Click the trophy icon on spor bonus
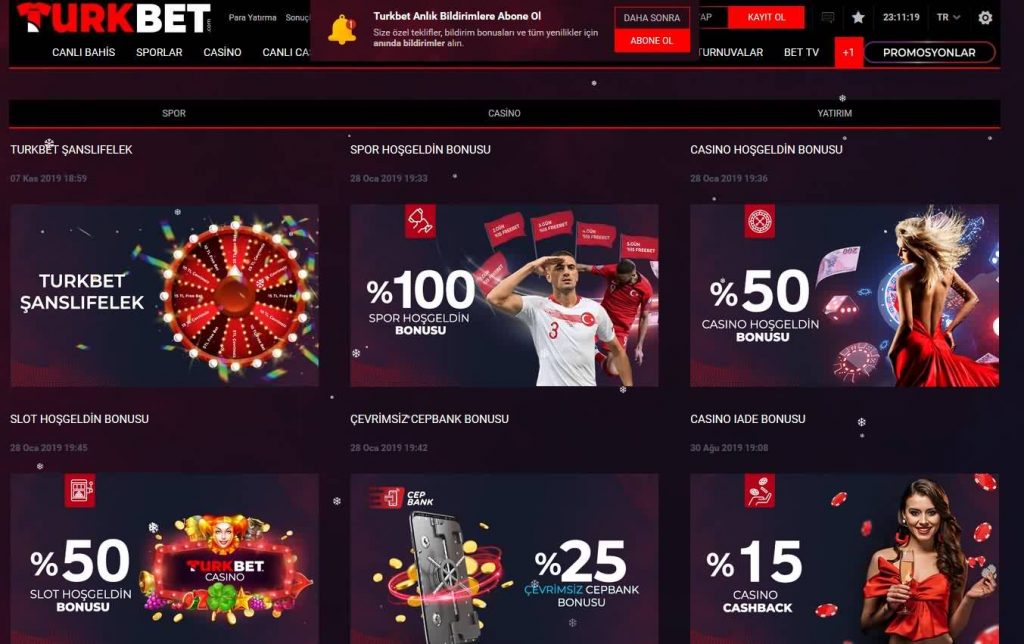 click(x=420, y=221)
